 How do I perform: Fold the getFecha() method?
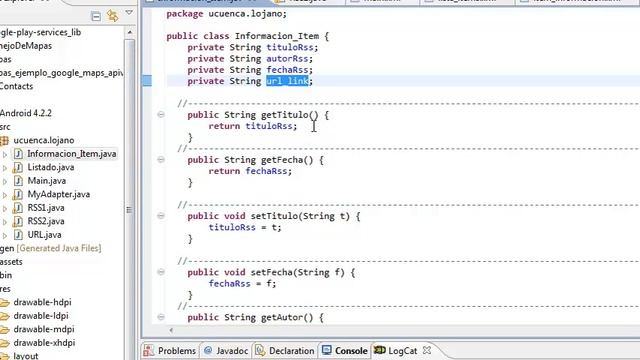pos(161,160)
